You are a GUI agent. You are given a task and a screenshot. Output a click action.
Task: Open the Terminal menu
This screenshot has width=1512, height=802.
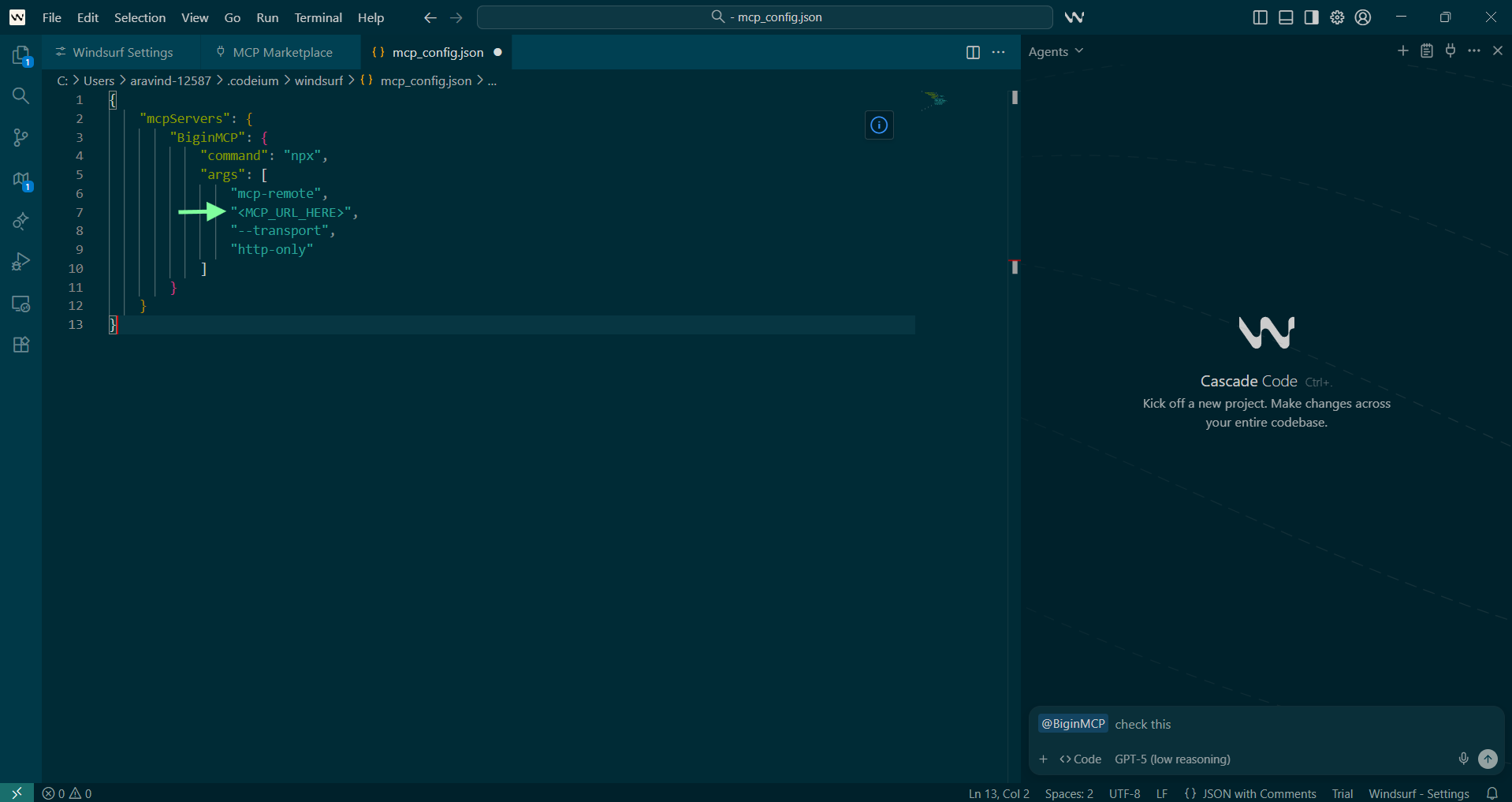(318, 17)
